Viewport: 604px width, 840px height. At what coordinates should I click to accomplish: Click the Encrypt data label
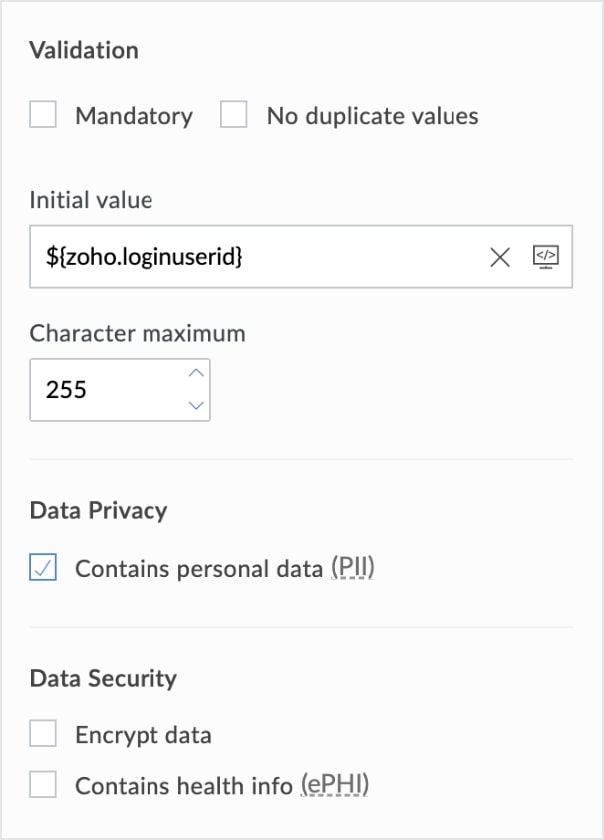tap(143, 736)
